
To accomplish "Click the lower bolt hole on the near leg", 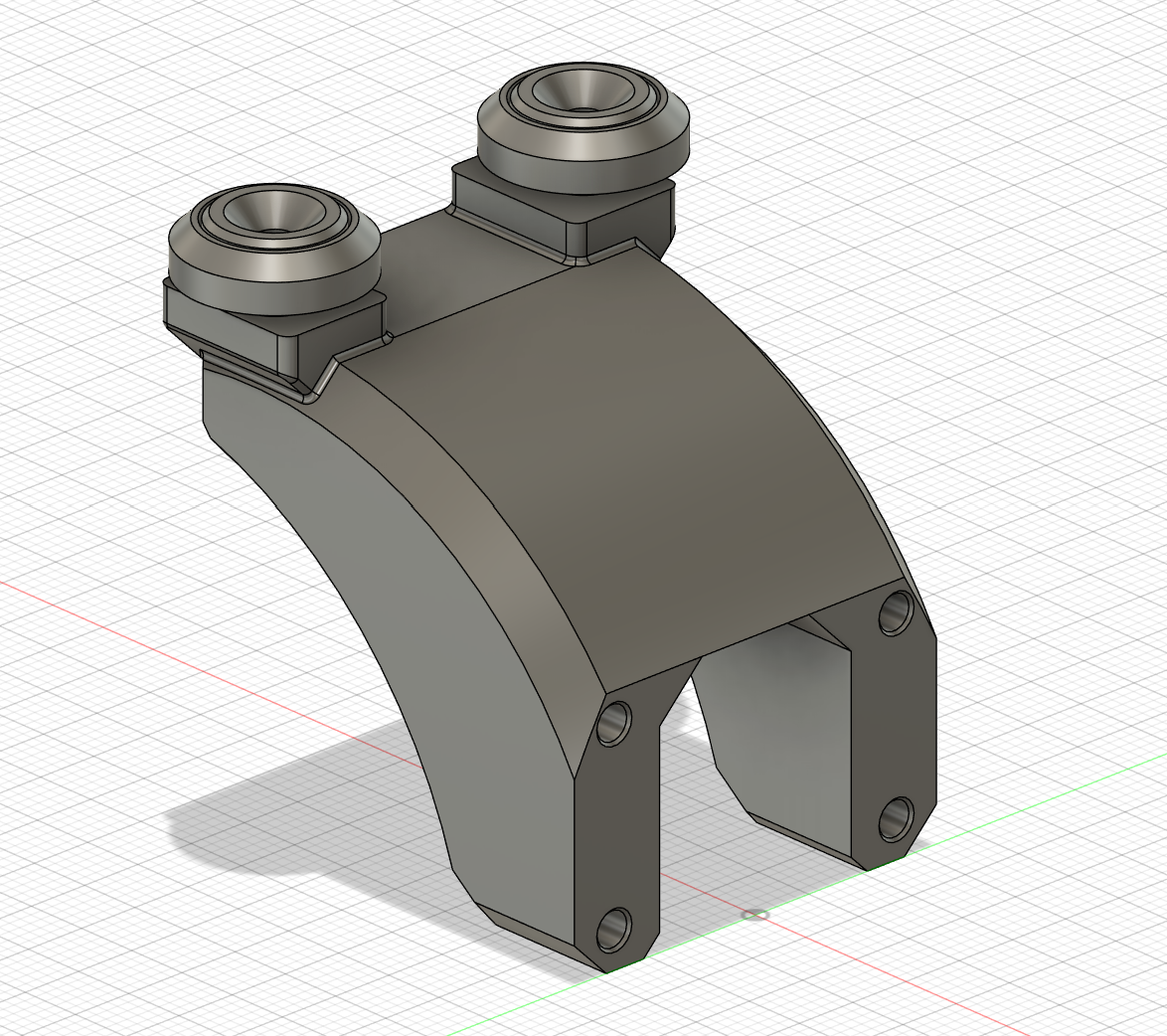I will 615,930.
